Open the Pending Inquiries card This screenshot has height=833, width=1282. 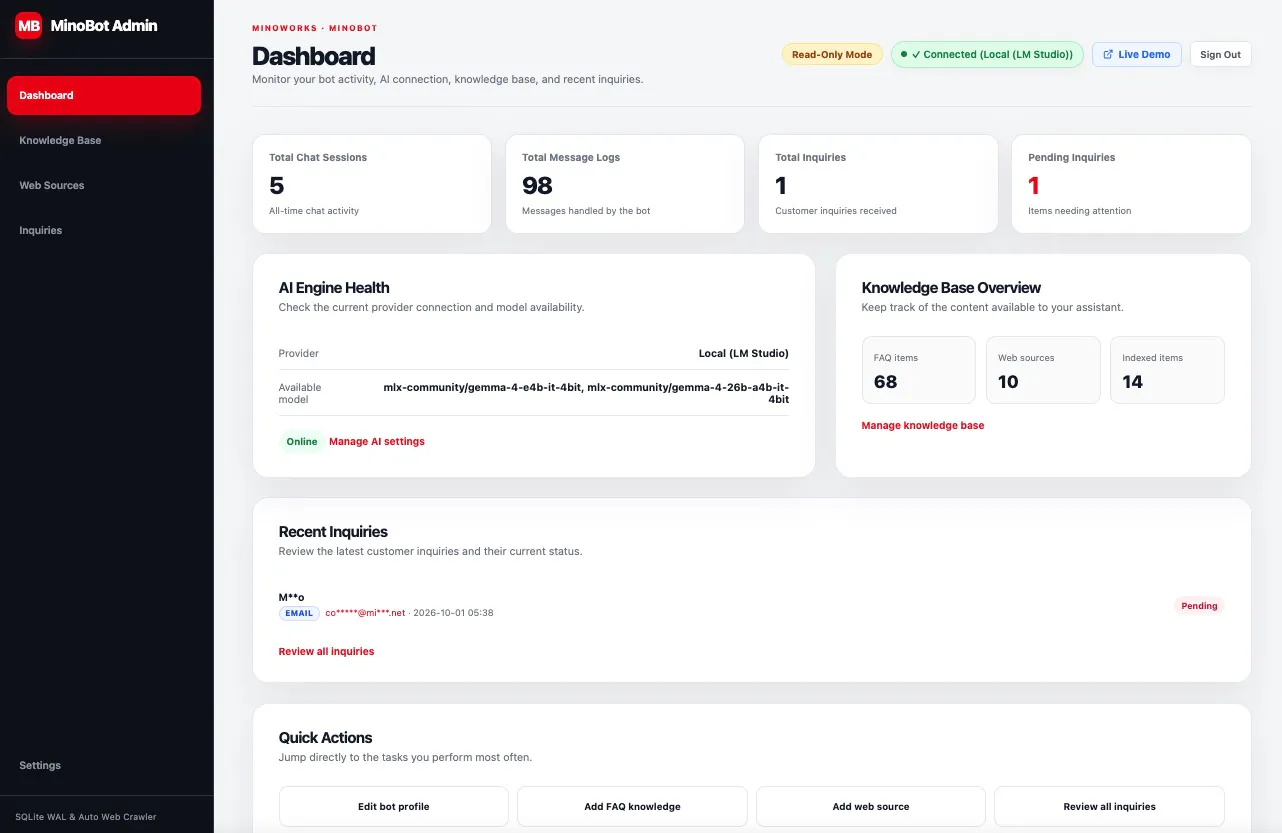pyautogui.click(x=1131, y=184)
